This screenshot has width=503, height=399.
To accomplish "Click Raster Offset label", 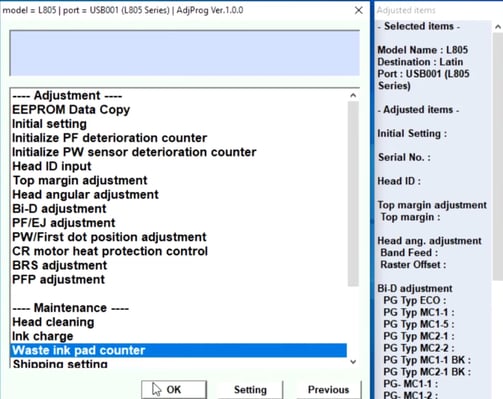I will 413,265.
